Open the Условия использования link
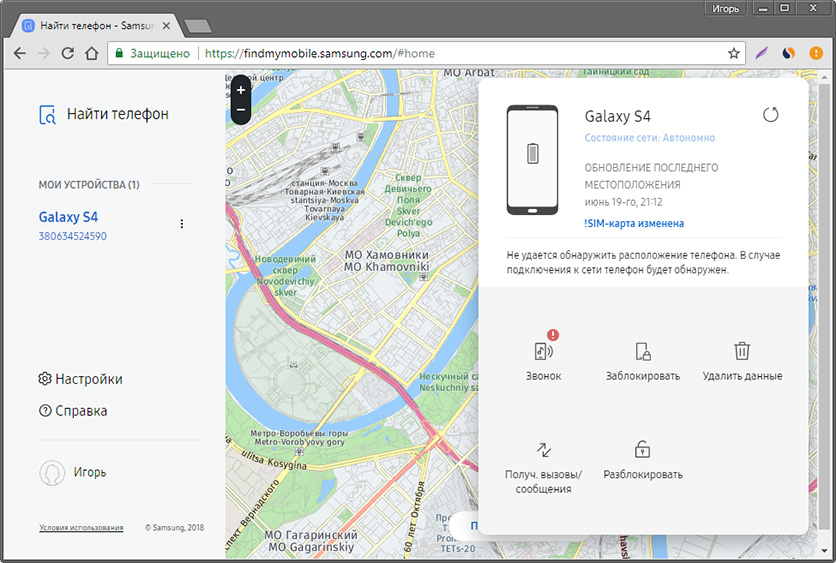Screen dimensions: 836x563 click(81, 528)
